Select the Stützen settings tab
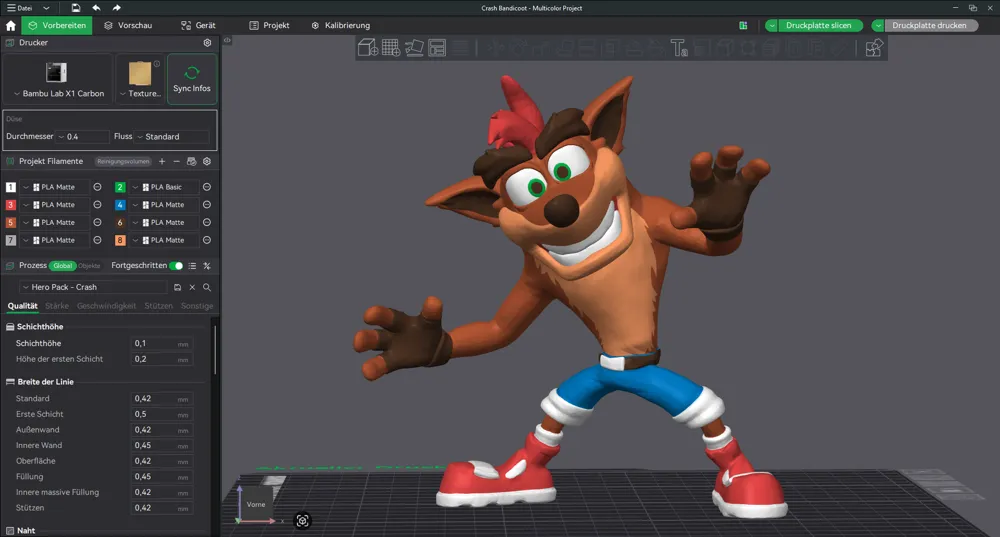1000x537 pixels. click(158, 306)
